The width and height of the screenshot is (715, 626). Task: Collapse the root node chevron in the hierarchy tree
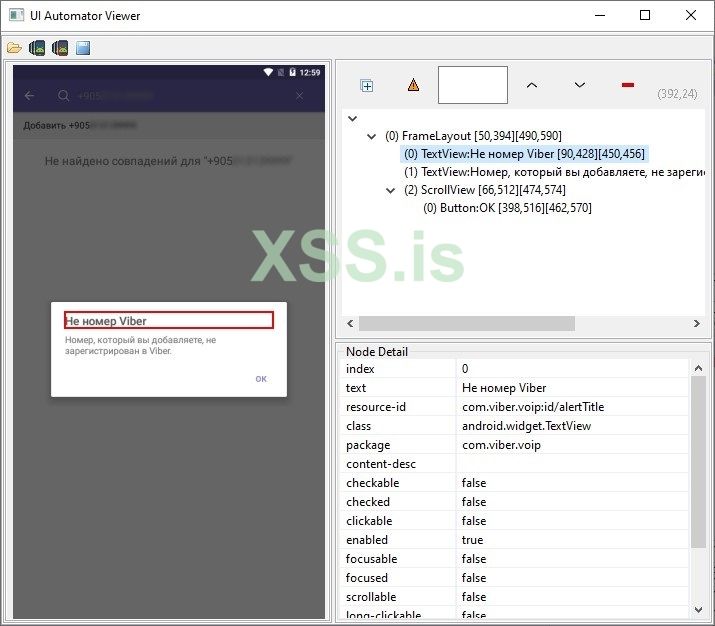point(352,119)
